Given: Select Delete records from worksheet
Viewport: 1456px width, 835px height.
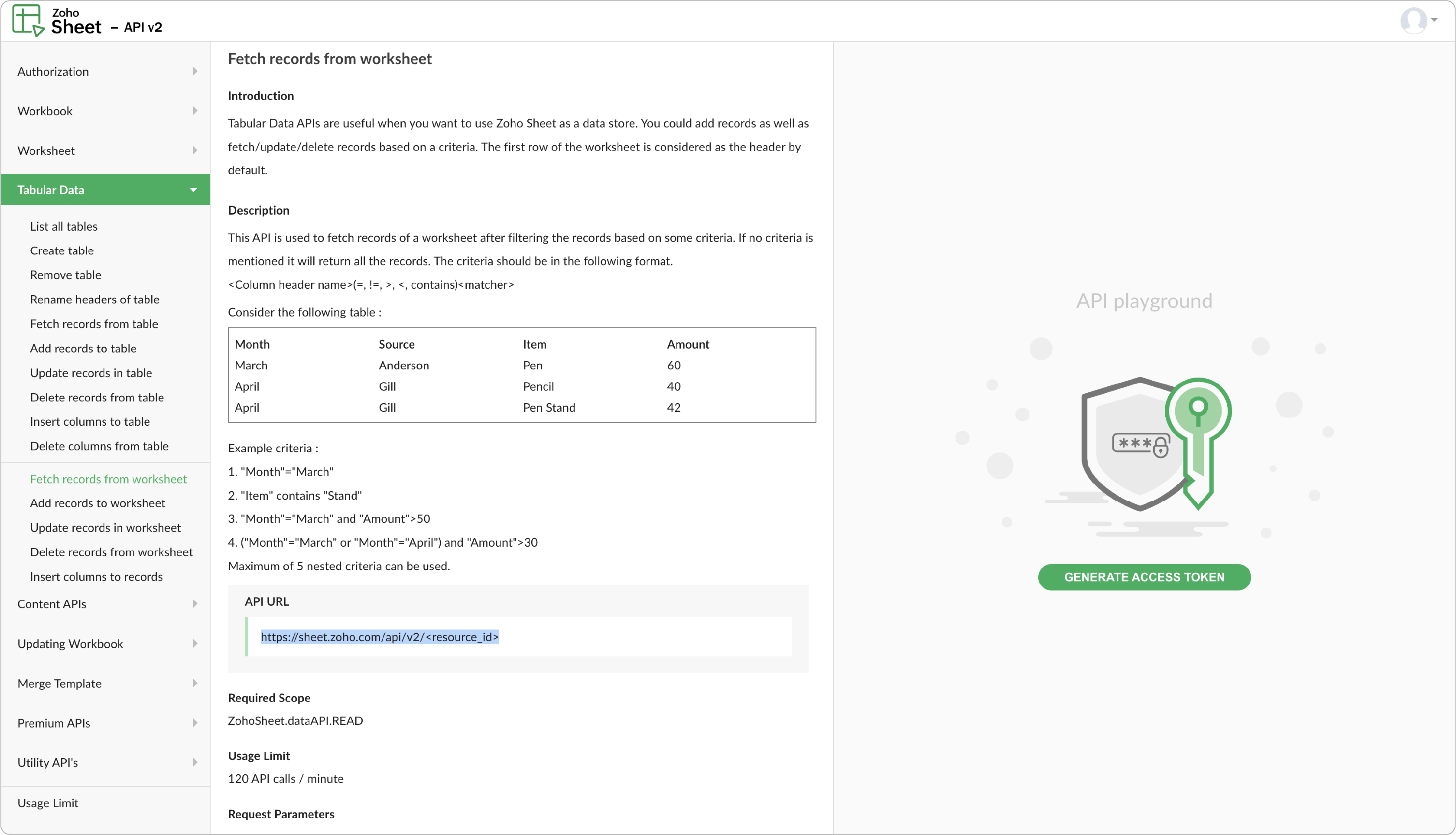Looking at the screenshot, I should click(111, 552).
